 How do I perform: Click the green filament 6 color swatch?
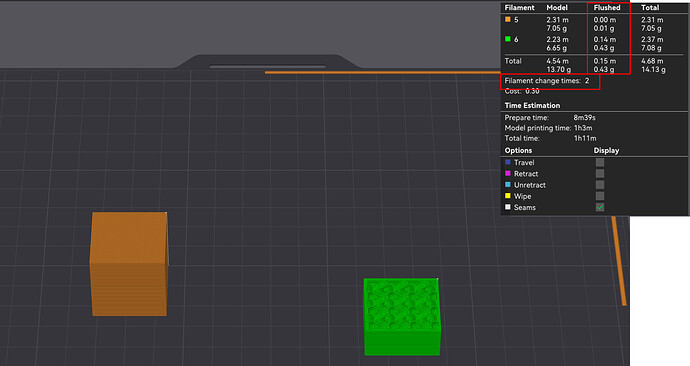pyautogui.click(x=507, y=39)
